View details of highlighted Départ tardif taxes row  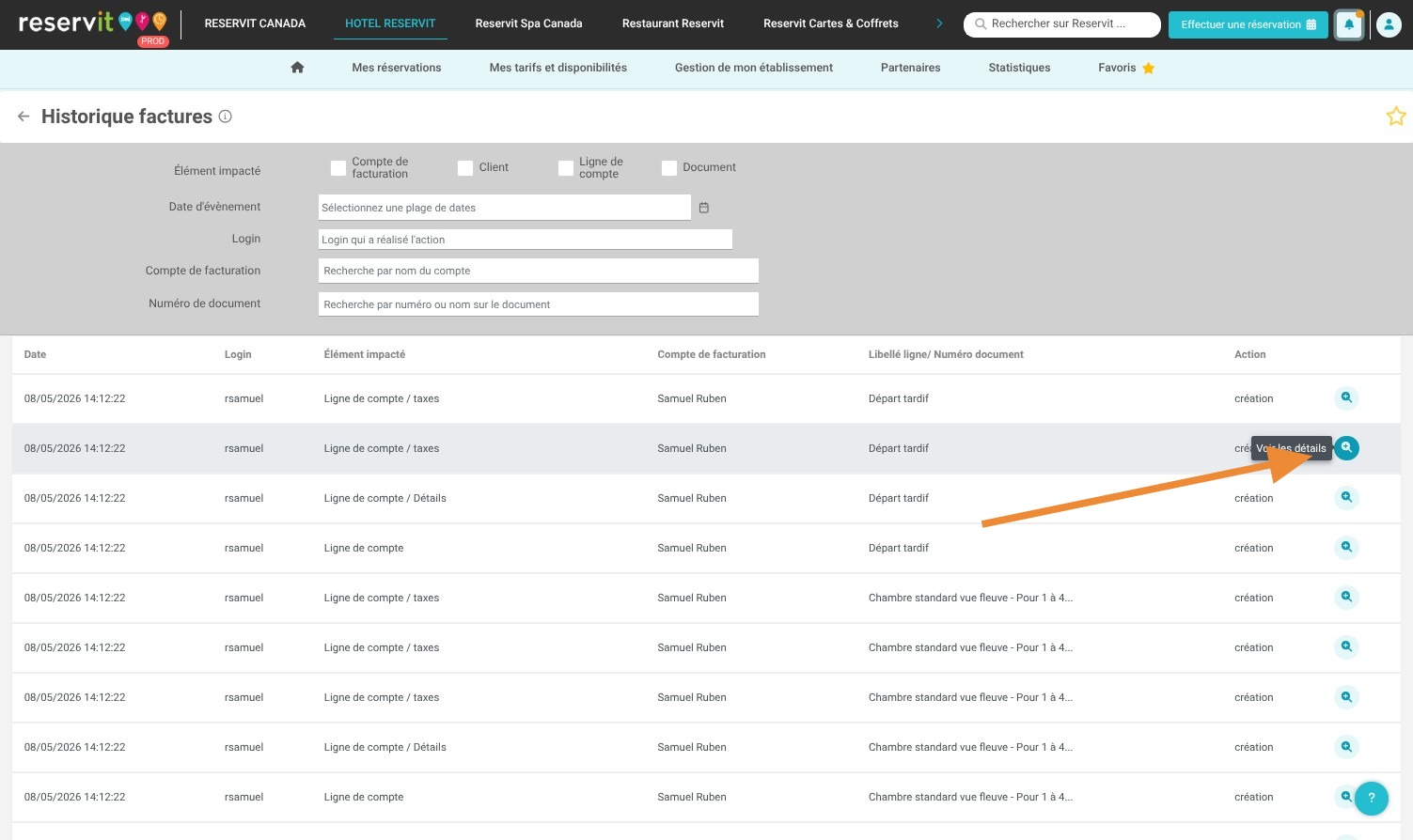pos(1347,448)
